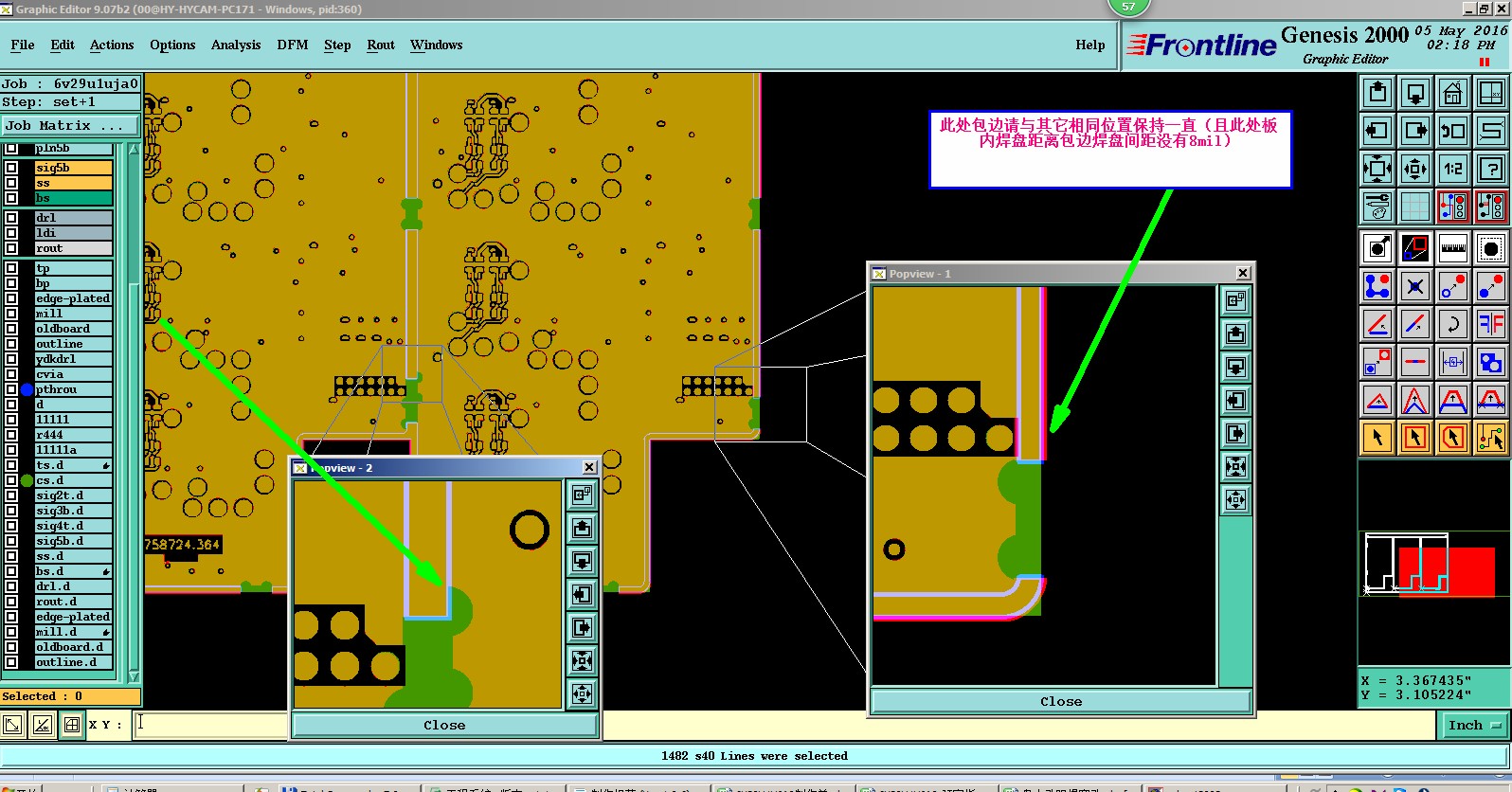Image resolution: width=1512 pixels, height=792 pixels.
Task: Click the pan up view icon
Action: click(1377, 93)
